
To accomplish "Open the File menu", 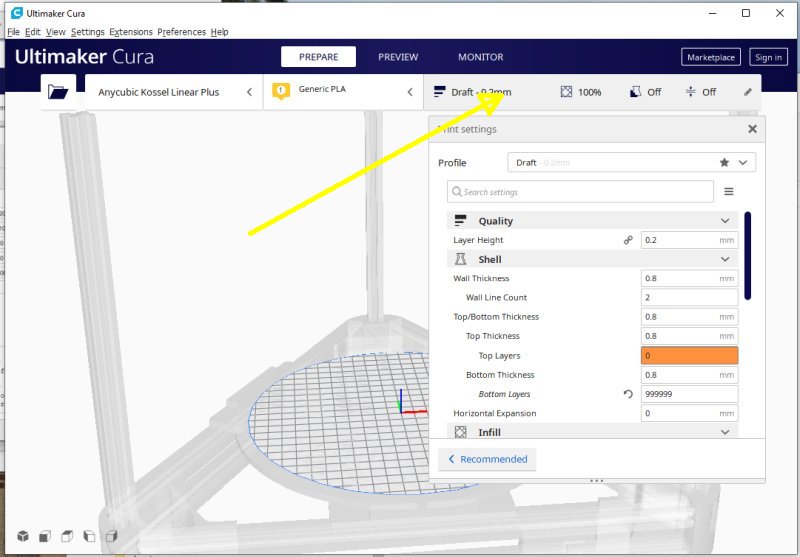I will point(13,32).
